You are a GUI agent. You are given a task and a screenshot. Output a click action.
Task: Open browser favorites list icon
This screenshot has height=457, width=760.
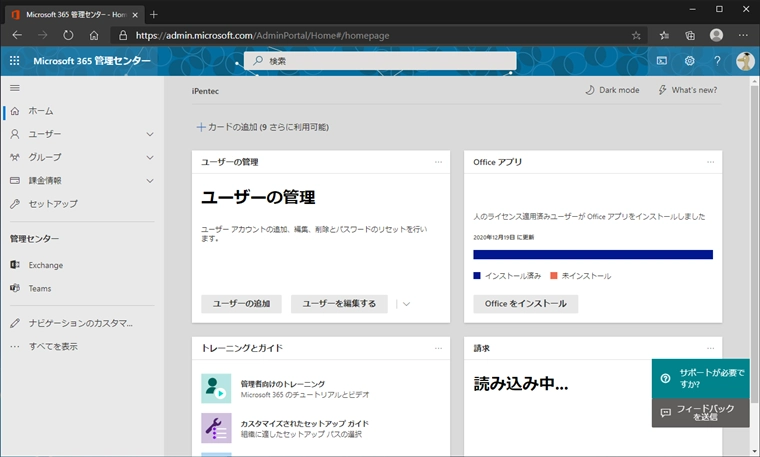(x=664, y=35)
